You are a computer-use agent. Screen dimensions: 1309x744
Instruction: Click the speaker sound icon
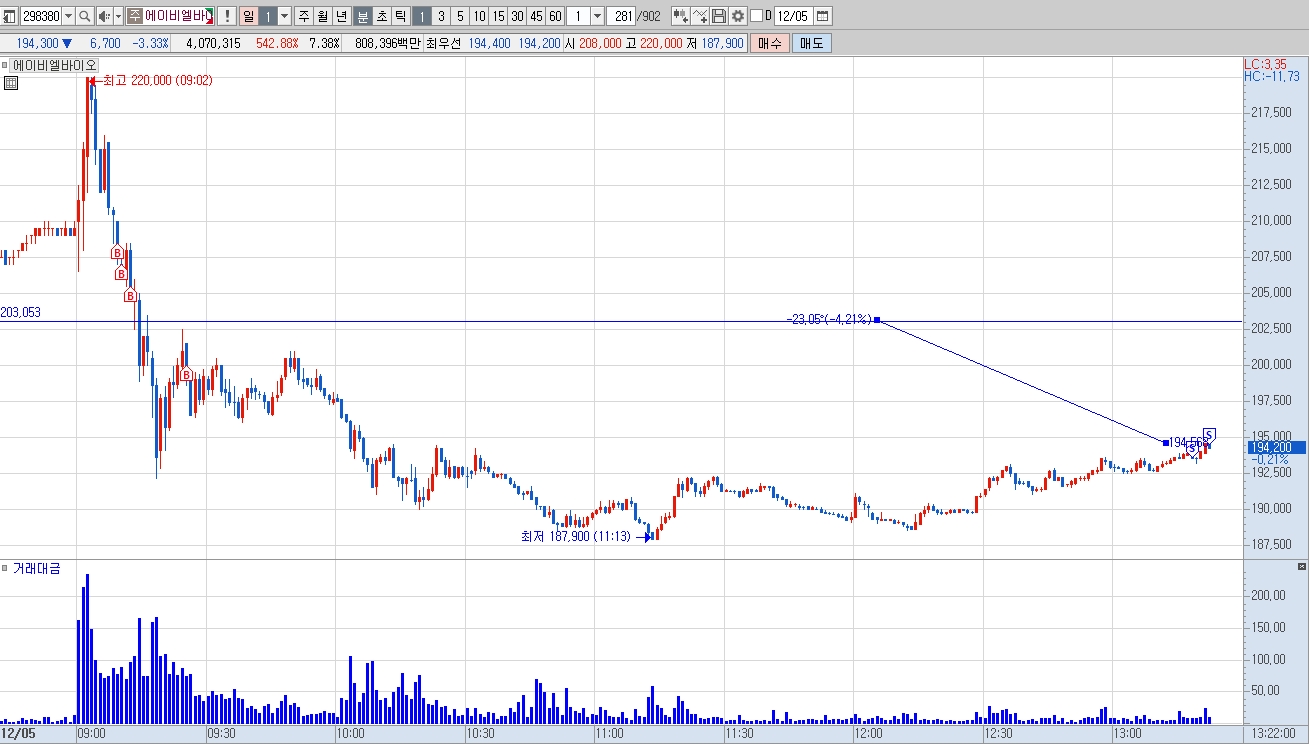[x=103, y=16]
